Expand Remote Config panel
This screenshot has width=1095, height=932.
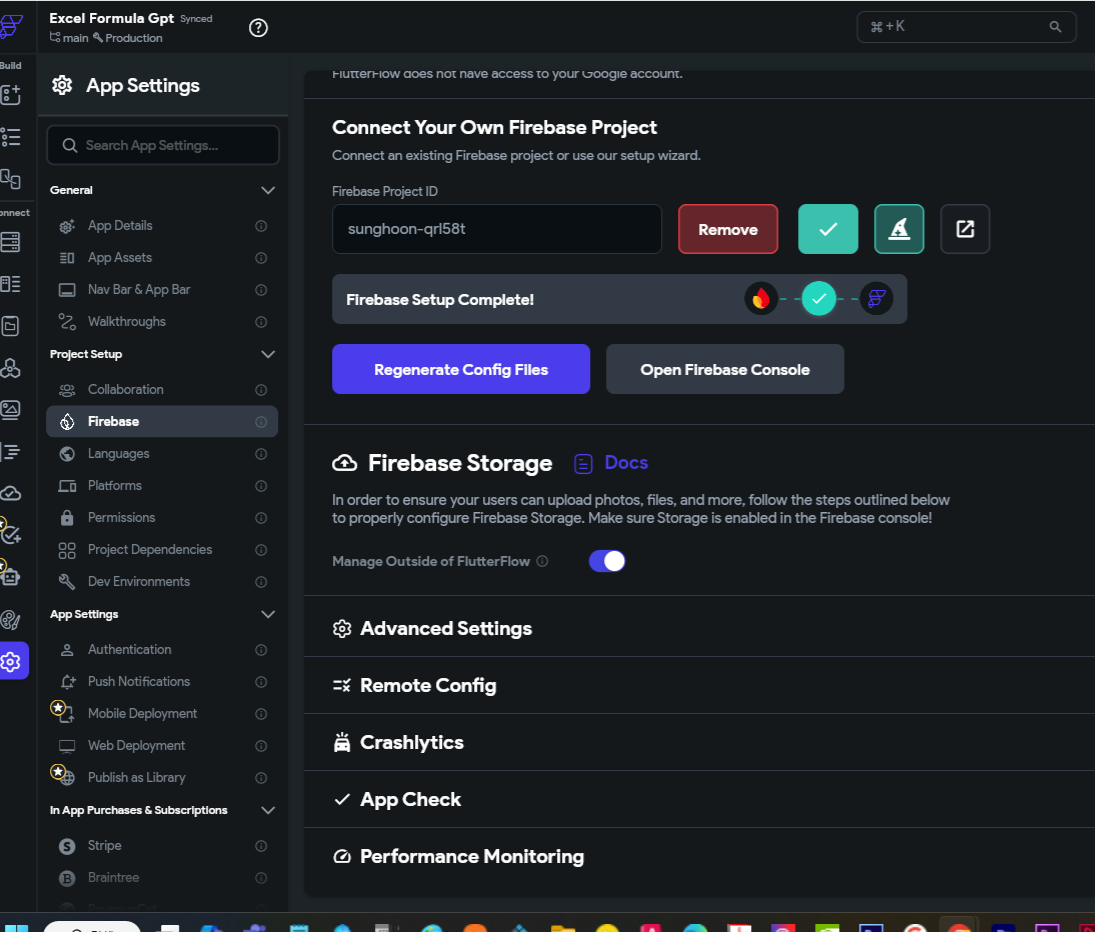tap(699, 686)
